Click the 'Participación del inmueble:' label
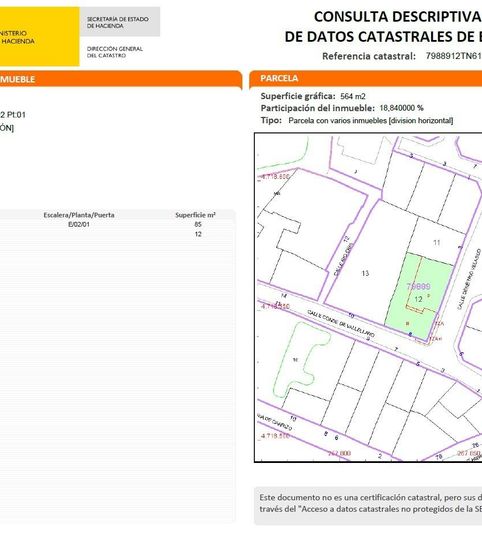The image size is (482, 542). [317, 108]
